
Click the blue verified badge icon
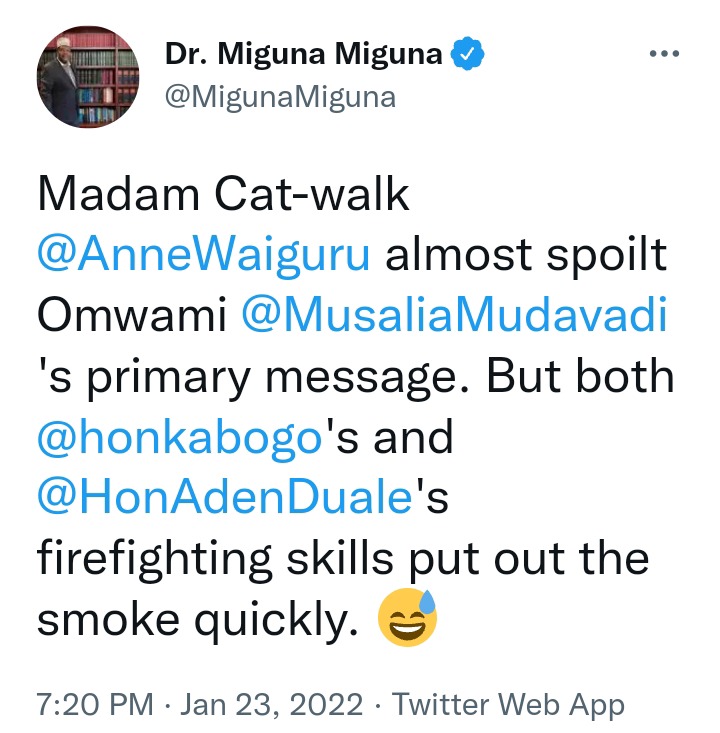467,54
